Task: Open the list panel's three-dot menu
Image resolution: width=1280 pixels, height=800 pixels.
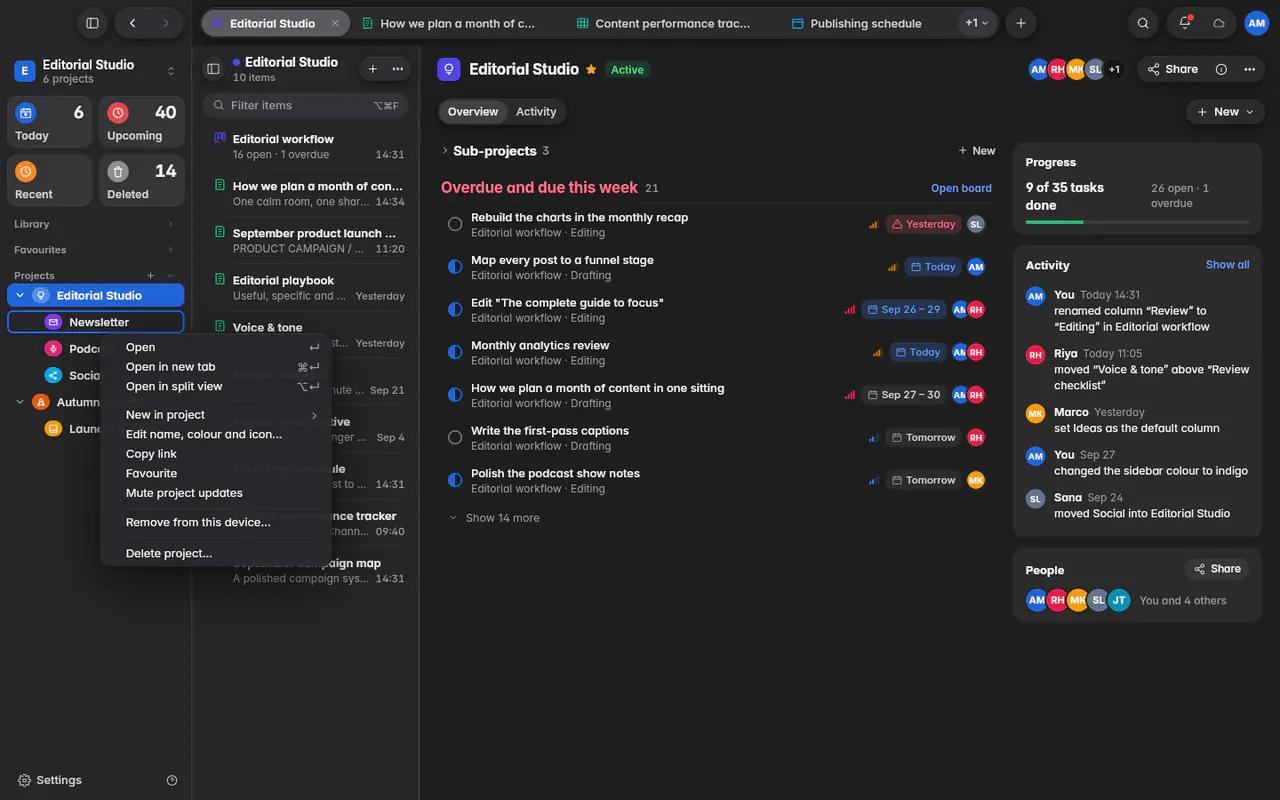Action: 398,69
